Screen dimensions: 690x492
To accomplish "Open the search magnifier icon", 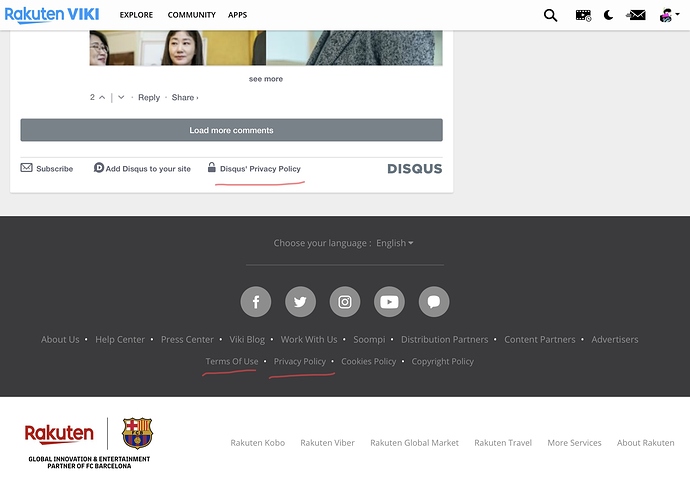I will point(550,15).
